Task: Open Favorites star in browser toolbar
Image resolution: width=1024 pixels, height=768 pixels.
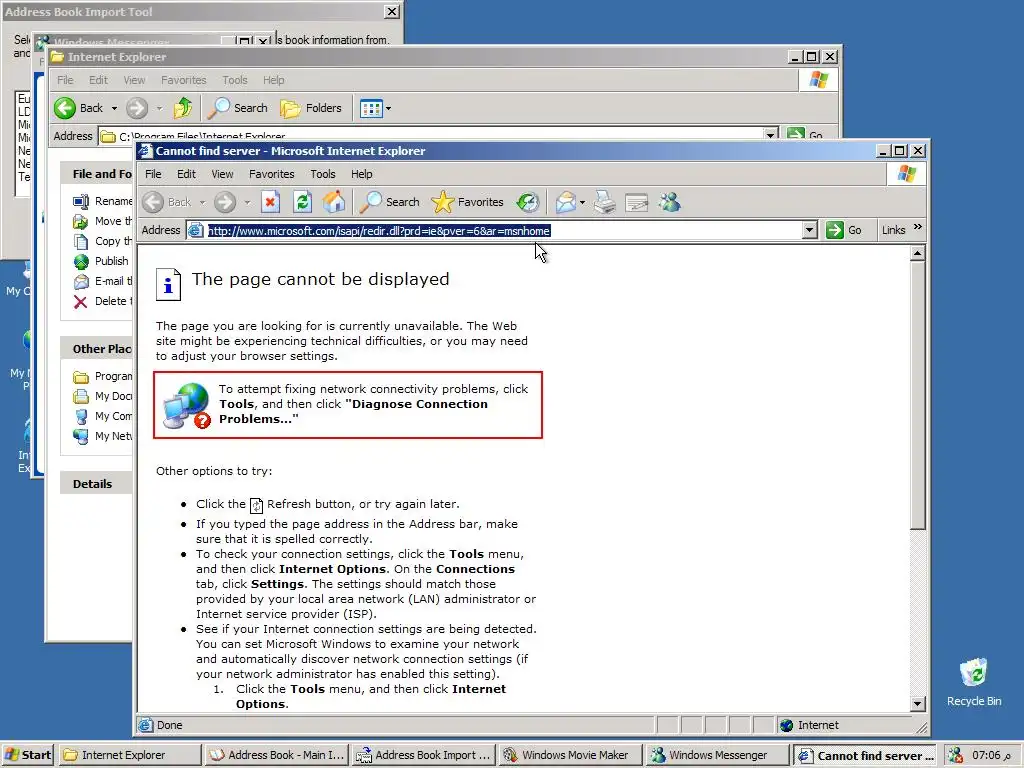Action: pyautogui.click(x=468, y=202)
